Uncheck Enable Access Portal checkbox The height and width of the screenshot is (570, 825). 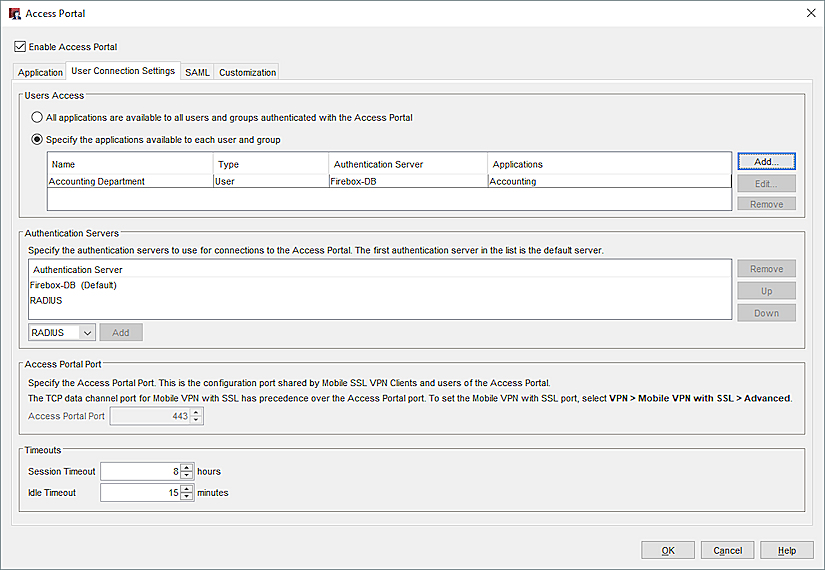pyautogui.click(x=20, y=47)
